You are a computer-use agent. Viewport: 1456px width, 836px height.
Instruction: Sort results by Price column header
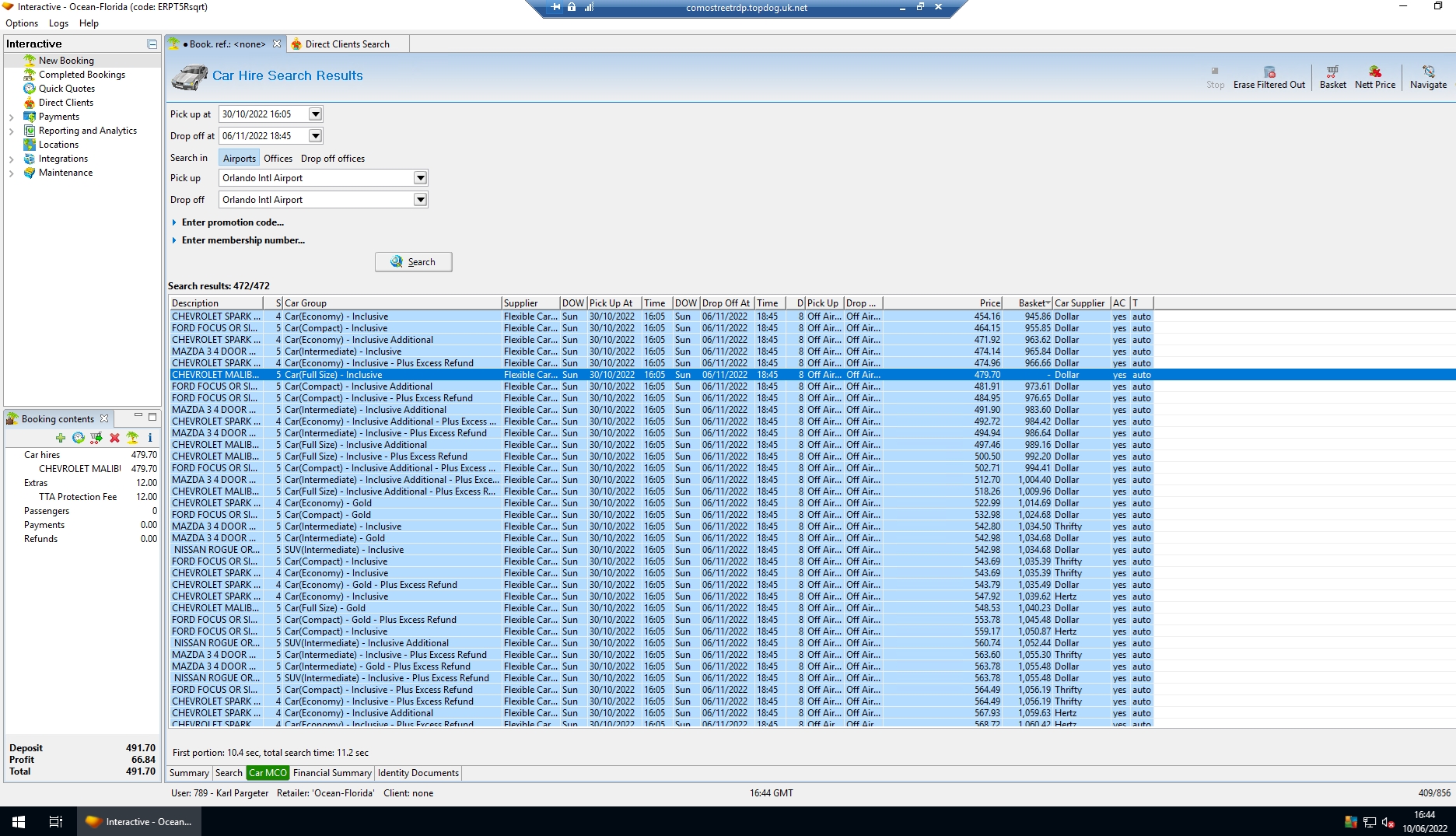coord(943,303)
